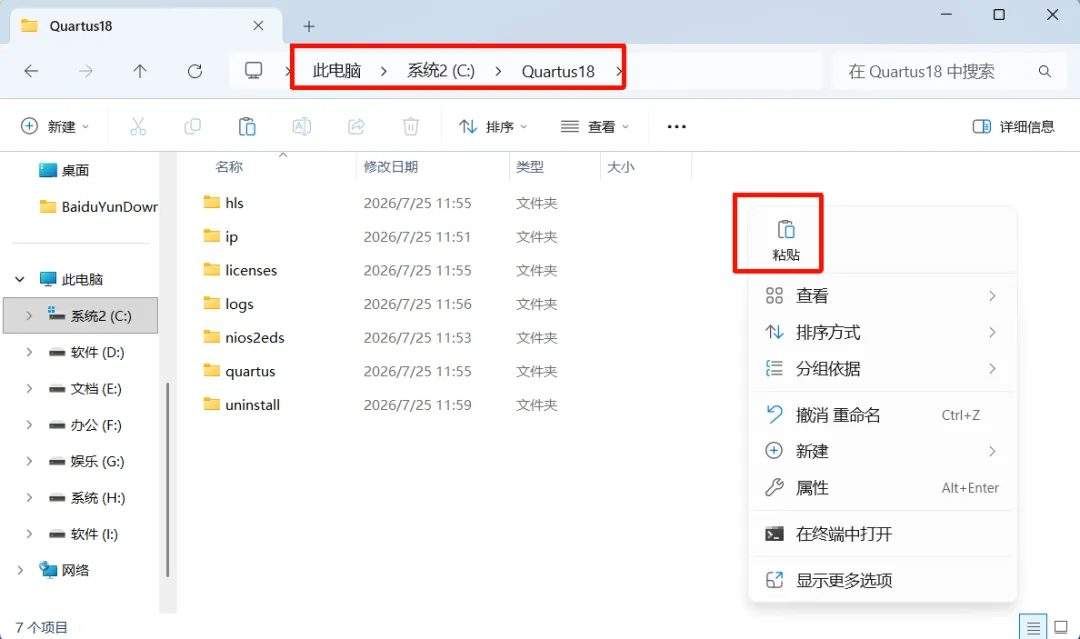
Task: Select the logs folder
Action: [229, 304]
